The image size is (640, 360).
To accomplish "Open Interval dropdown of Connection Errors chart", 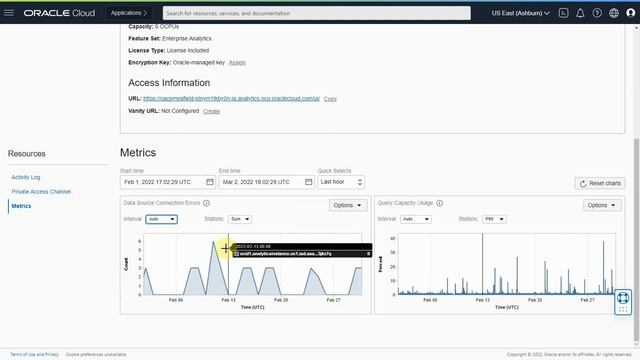I will 161,219.
